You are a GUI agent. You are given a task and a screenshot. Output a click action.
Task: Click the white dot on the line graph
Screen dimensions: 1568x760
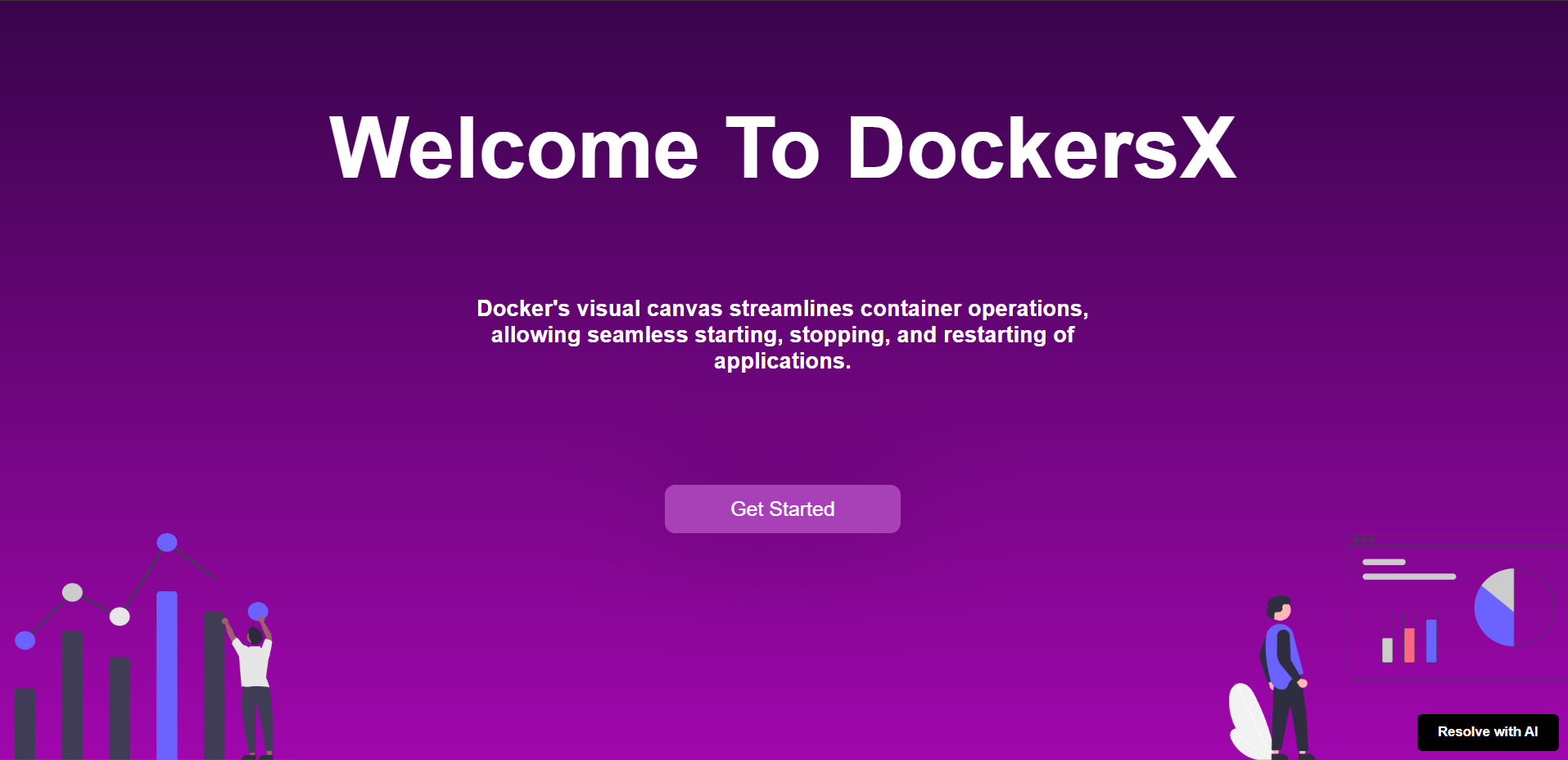120,616
